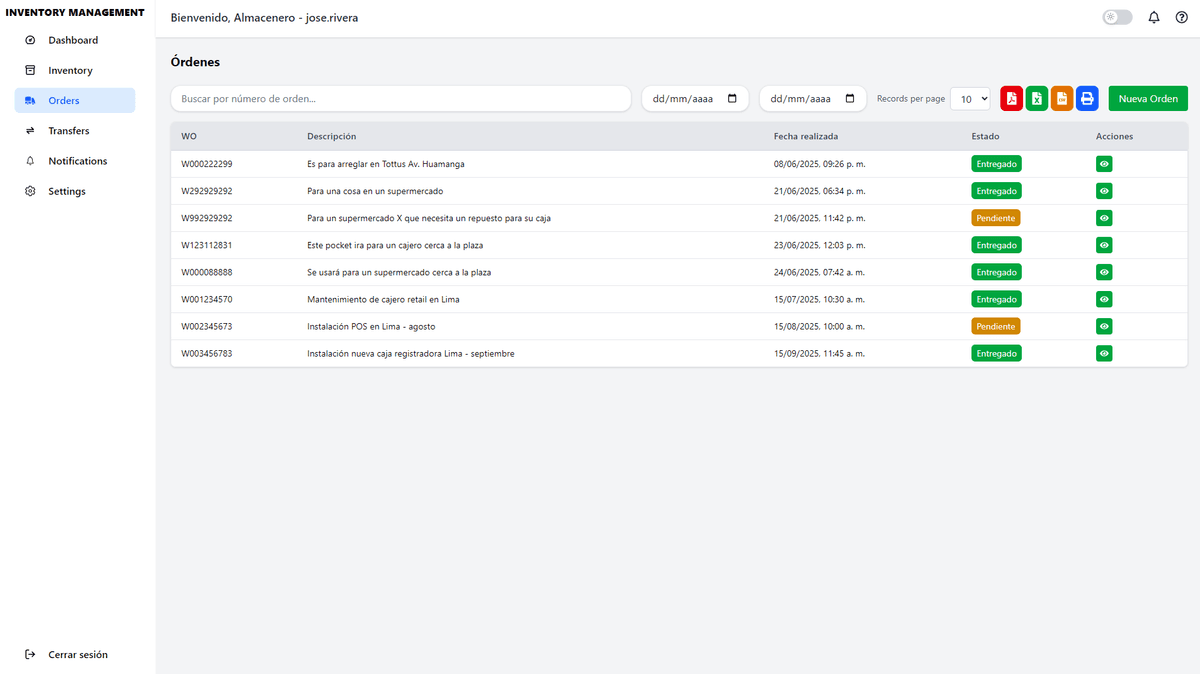
Task: View order W992929292 details
Action: point(1104,218)
